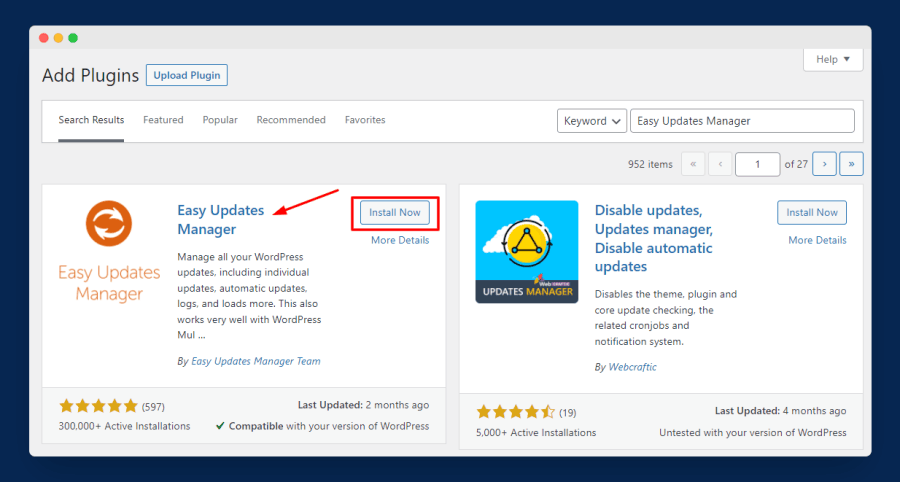Install Easy Updates Manager plugin now
The width and height of the screenshot is (900, 482).
pyautogui.click(x=395, y=212)
